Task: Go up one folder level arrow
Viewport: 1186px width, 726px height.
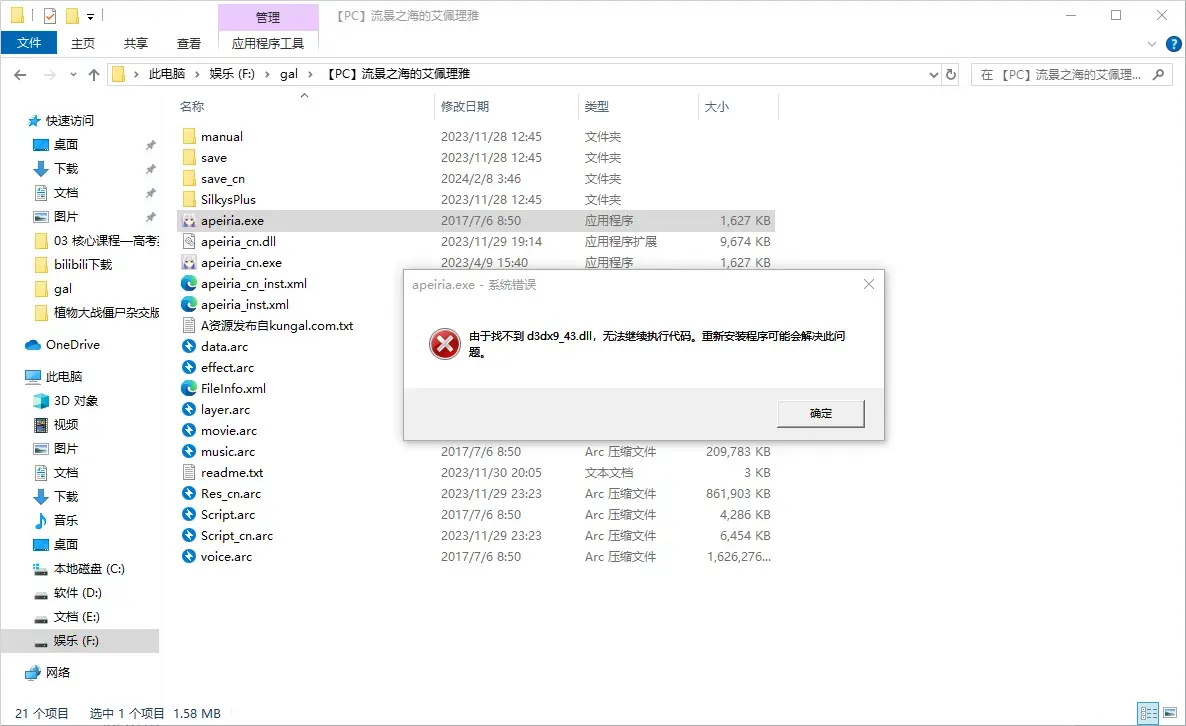Action: click(x=94, y=74)
